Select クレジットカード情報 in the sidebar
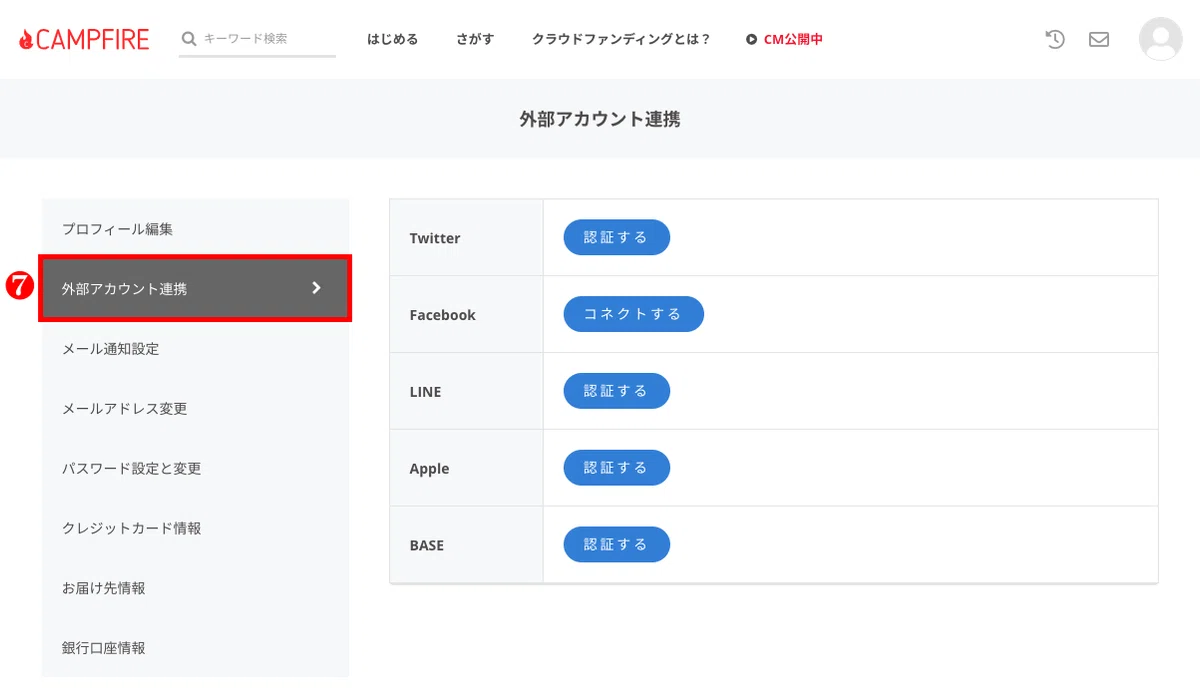Viewport: 1200px width, 696px height. (195, 528)
